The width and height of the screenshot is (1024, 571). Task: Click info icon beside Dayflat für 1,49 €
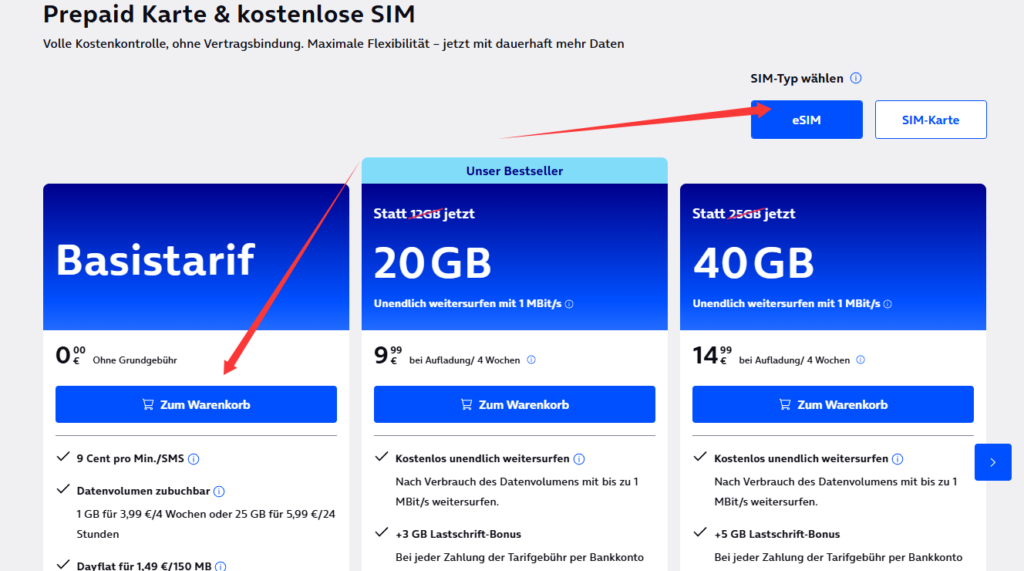tap(220, 566)
